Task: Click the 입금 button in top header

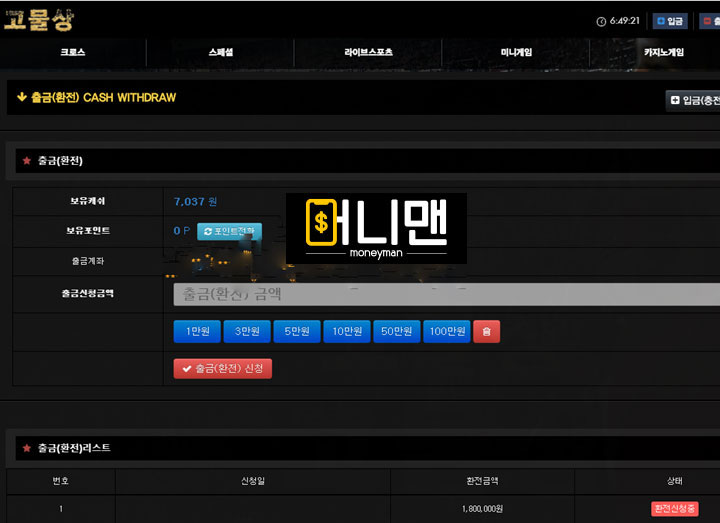Action: tap(669, 21)
